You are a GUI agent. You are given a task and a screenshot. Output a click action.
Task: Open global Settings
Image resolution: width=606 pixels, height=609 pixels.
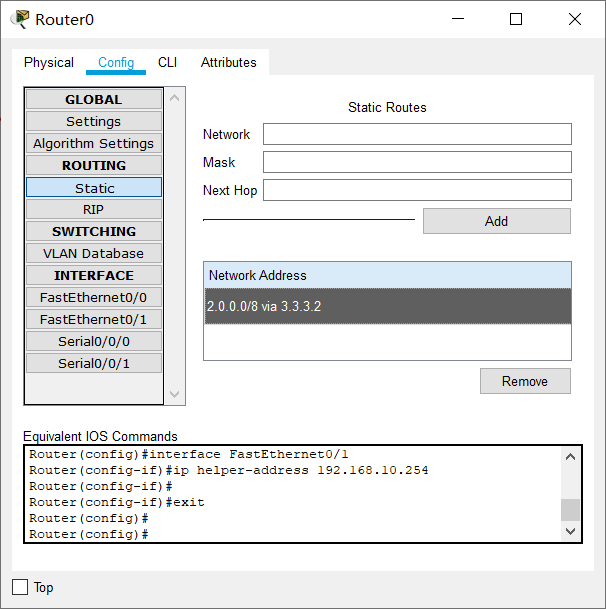click(94, 122)
